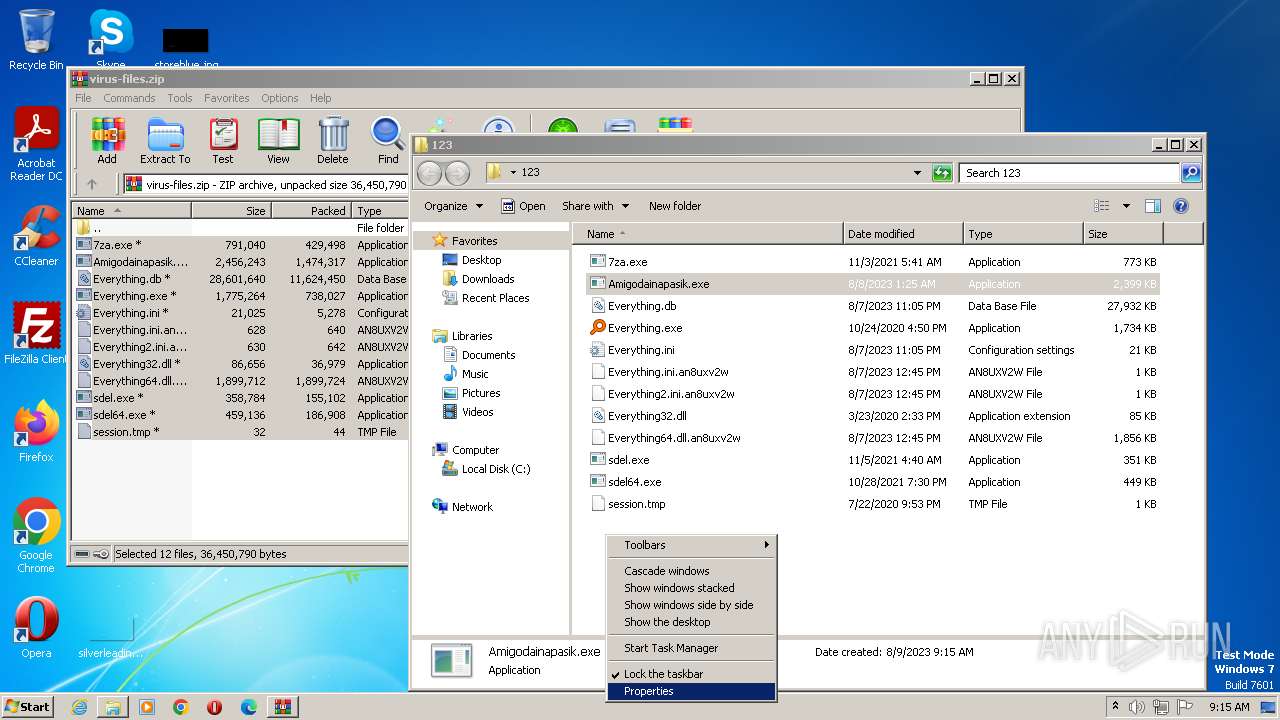
Task: Click the taskbar clock showing 9:15 AM
Action: [1229, 707]
